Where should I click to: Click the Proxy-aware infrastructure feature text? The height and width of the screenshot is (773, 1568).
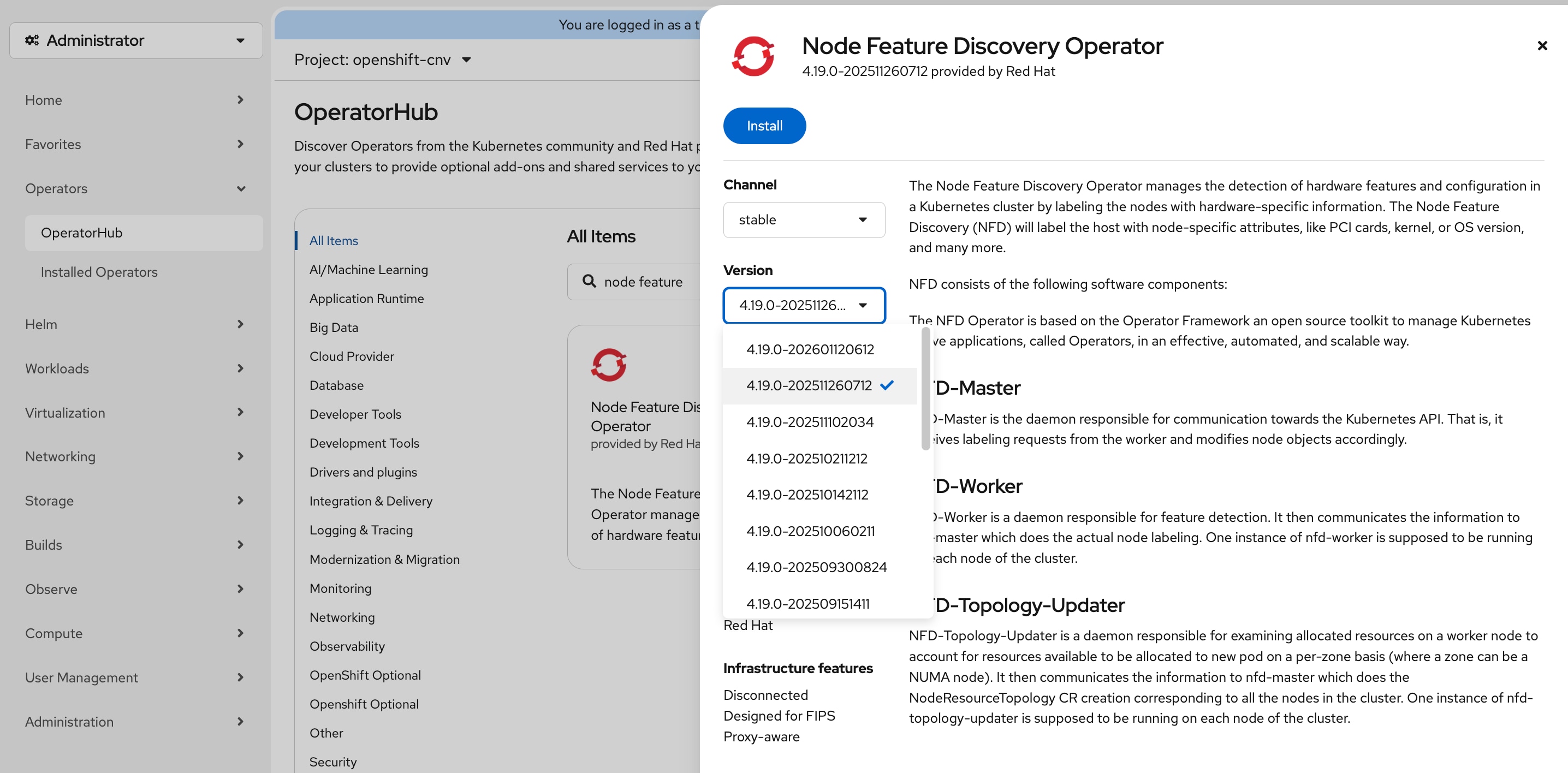761,736
